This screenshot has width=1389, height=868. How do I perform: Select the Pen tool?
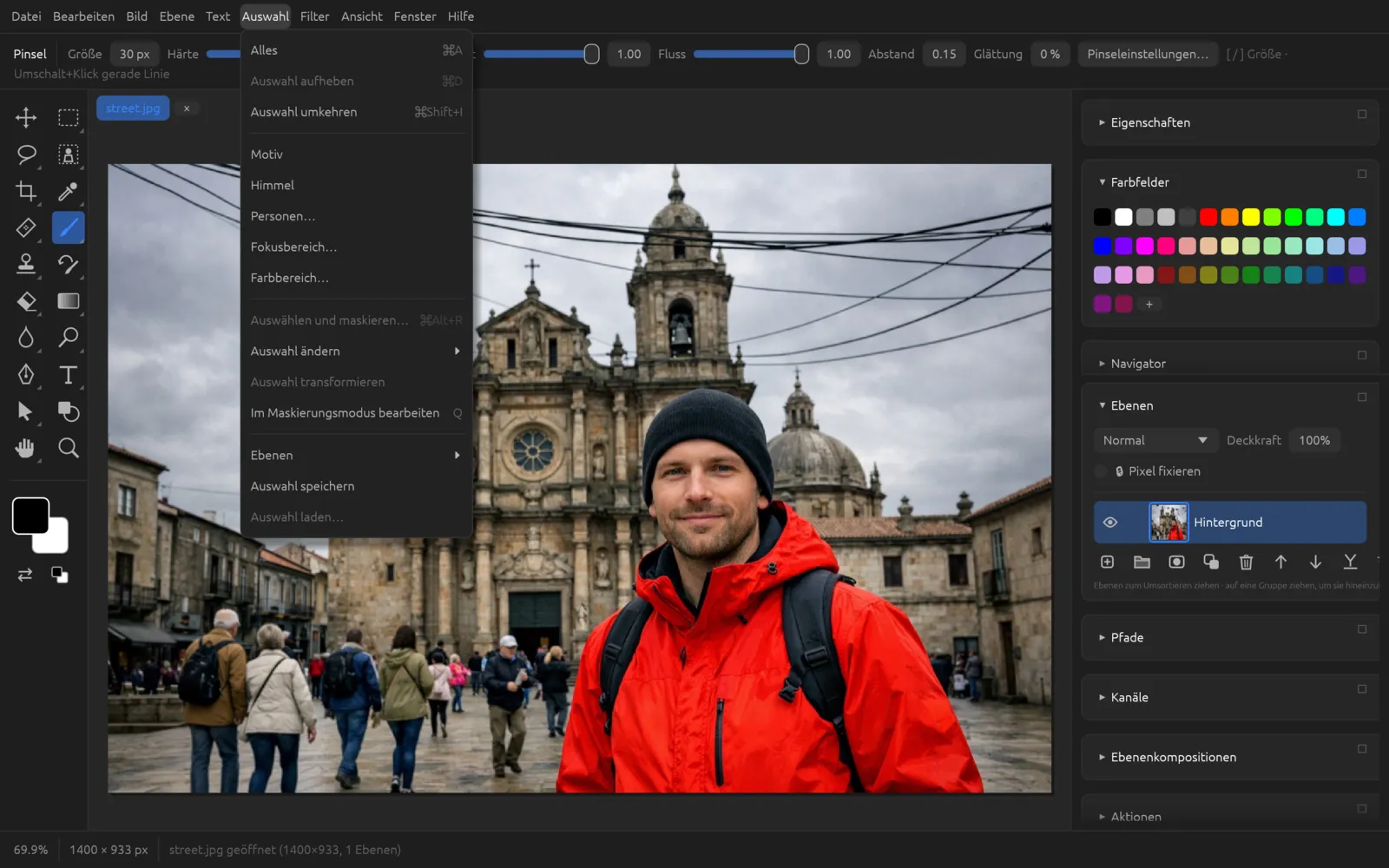coord(26,374)
